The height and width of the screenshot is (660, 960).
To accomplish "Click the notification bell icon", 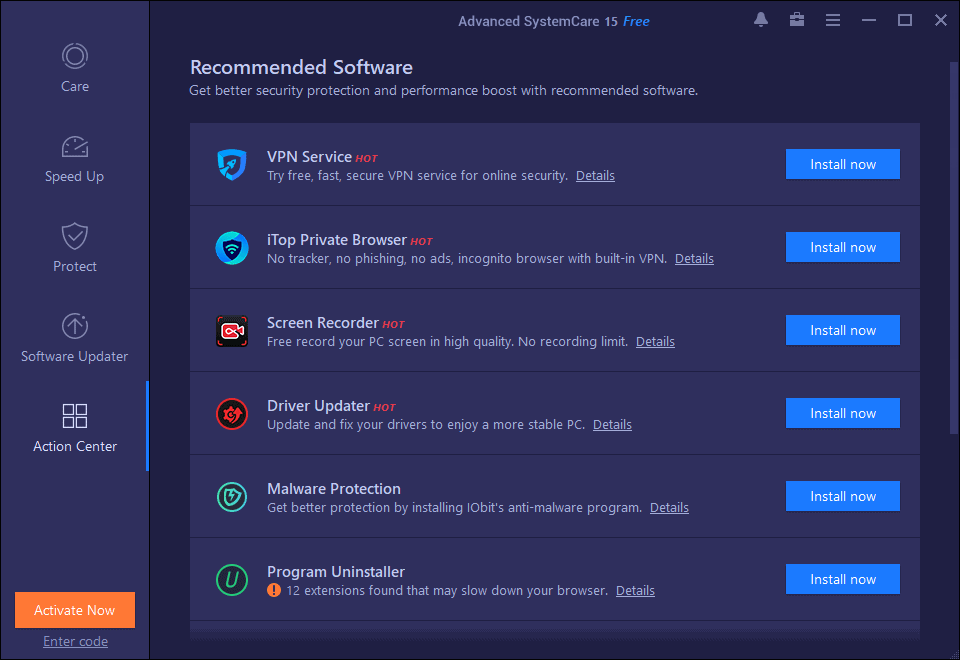I will tap(761, 20).
